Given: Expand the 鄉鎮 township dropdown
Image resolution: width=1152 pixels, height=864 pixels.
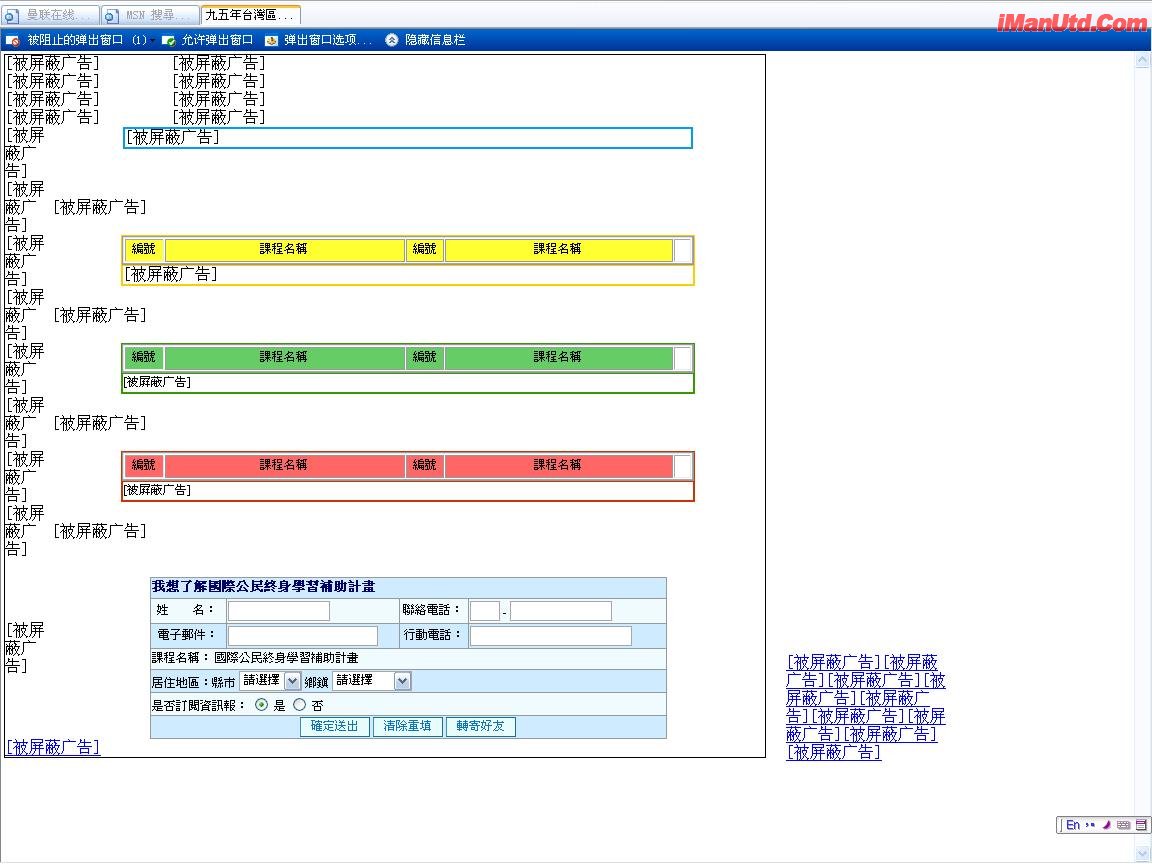Looking at the screenshot, I should (402, 681).
